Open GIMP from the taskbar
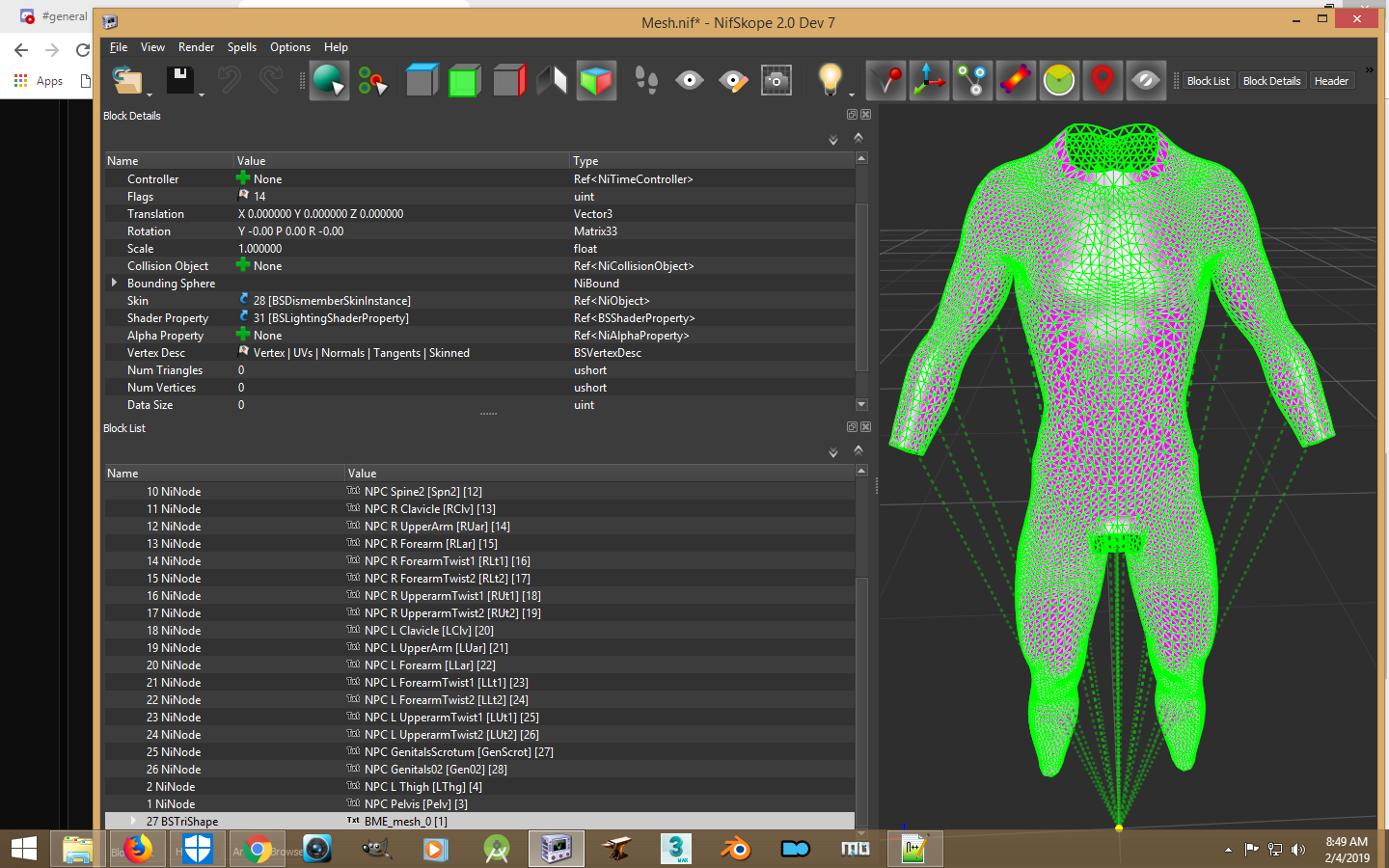 (x=377, y=849)
